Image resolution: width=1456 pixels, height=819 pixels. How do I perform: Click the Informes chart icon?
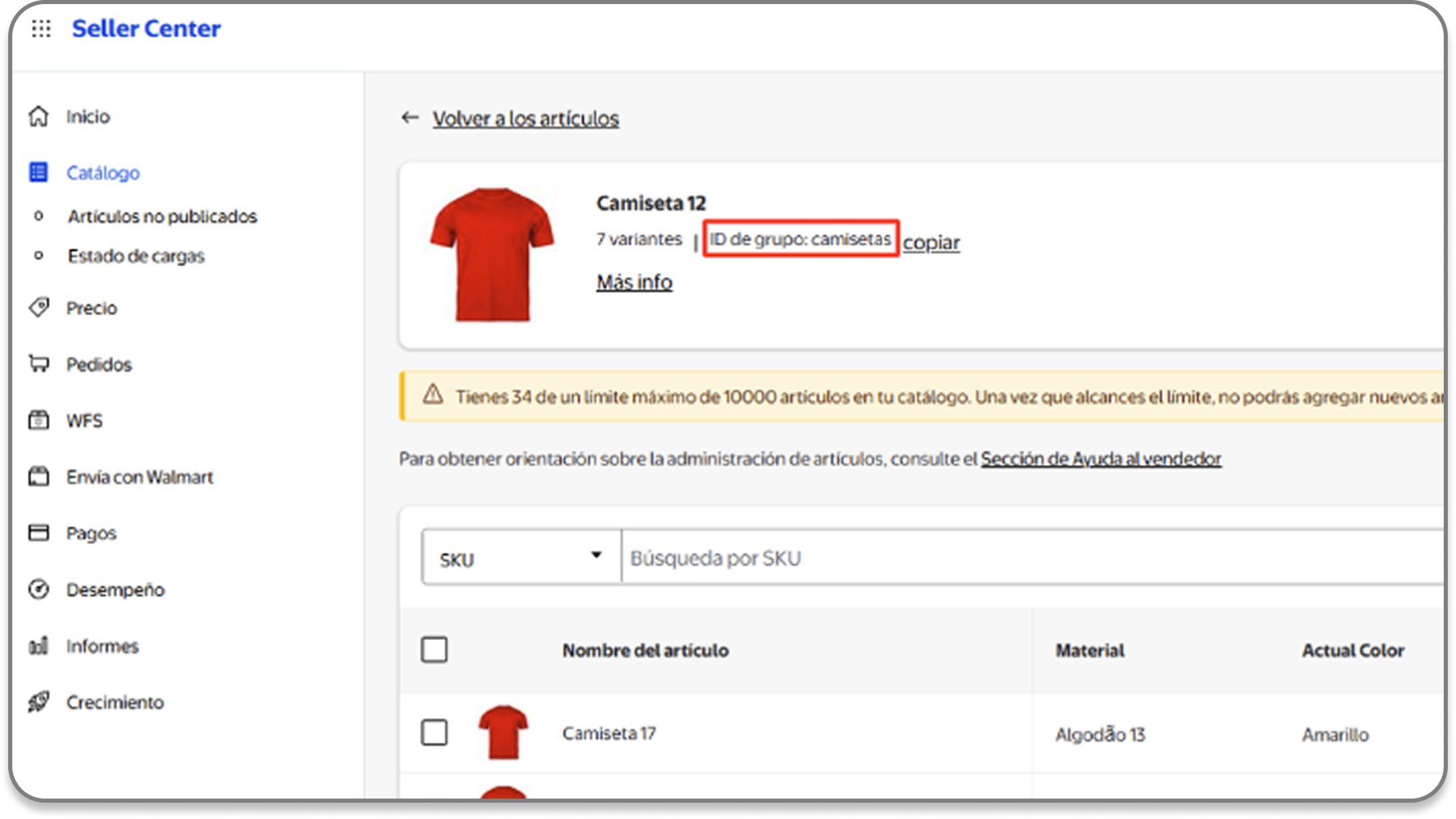tap(39, 645)
